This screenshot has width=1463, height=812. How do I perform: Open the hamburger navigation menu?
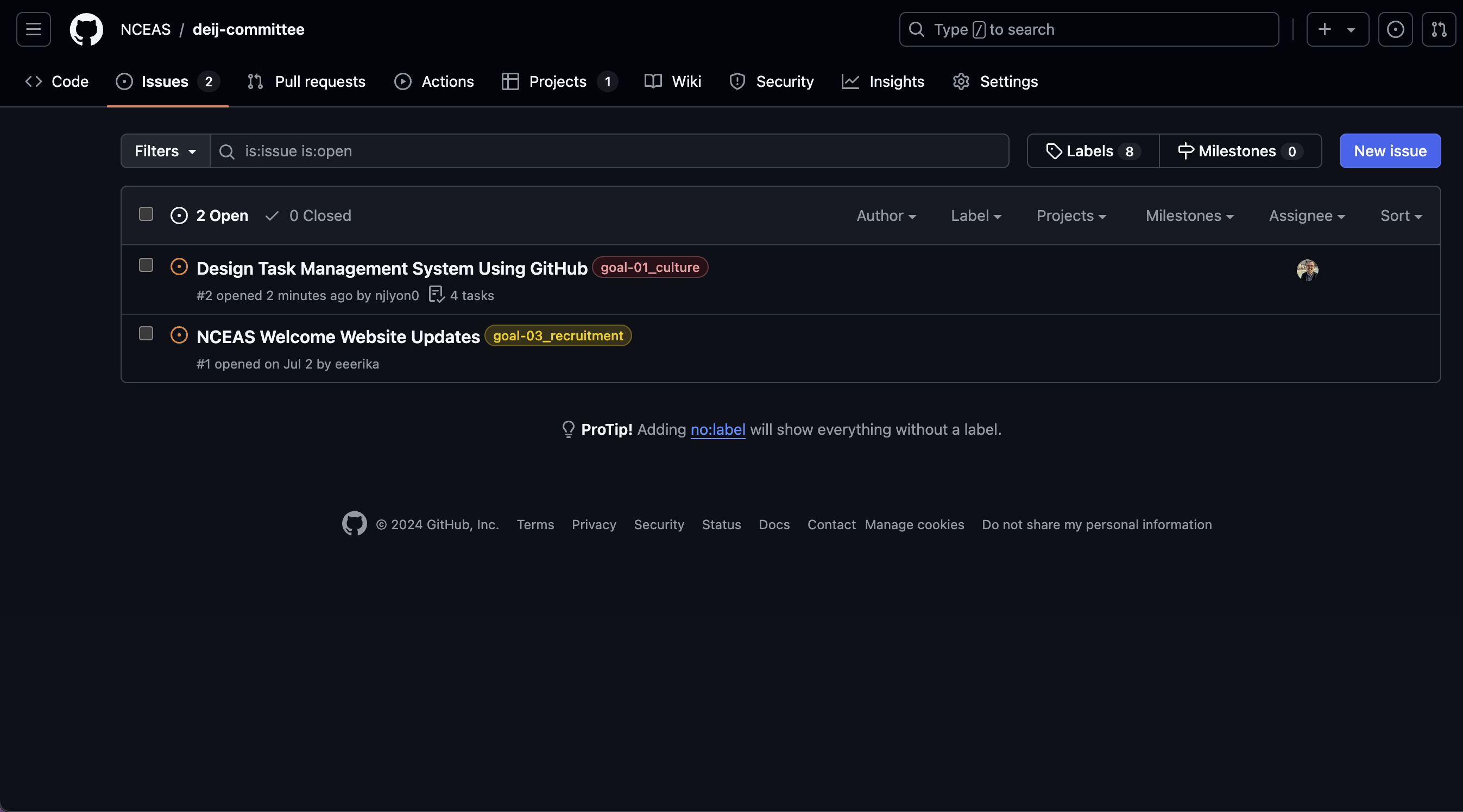pos(34,29)
